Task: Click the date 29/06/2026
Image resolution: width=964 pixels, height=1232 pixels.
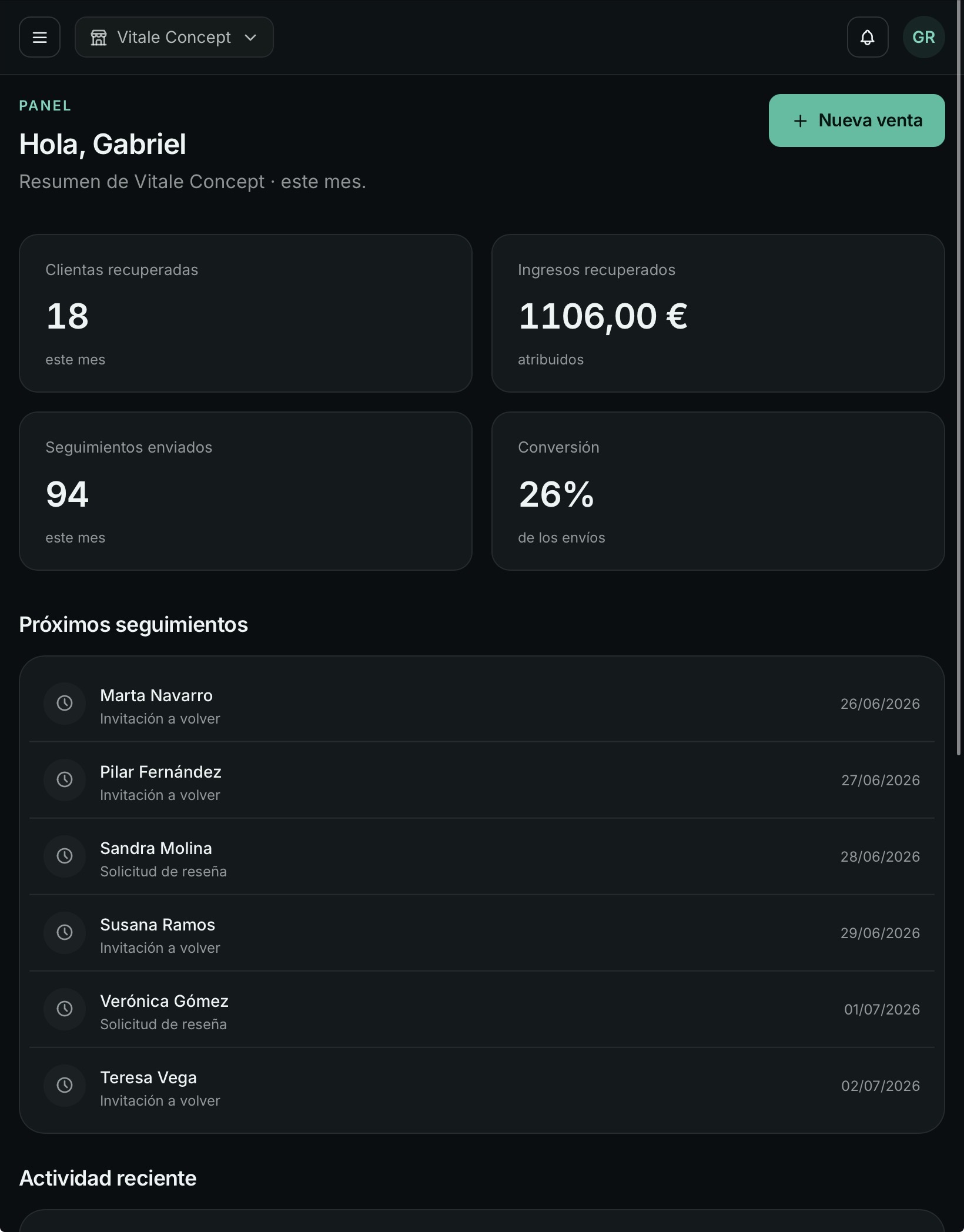Action: click(x=880, y=933)
